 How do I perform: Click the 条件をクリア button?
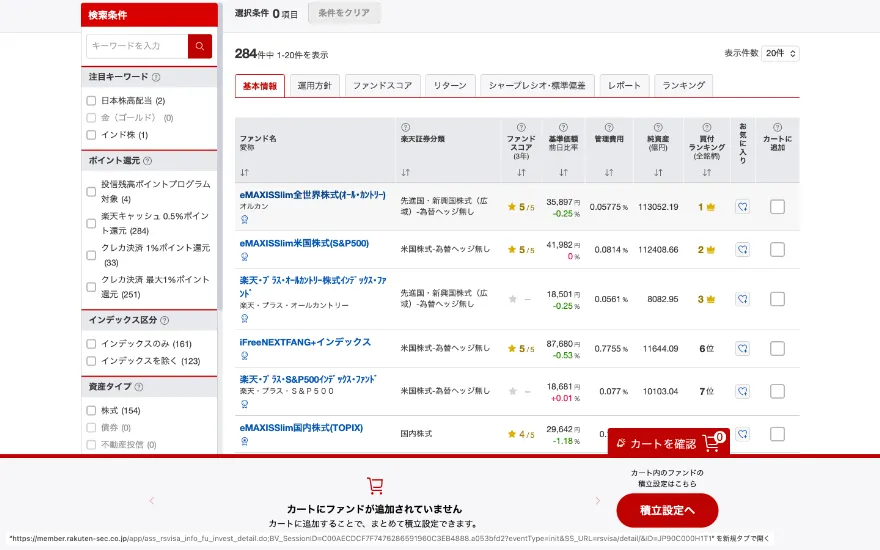coord(344,13)
